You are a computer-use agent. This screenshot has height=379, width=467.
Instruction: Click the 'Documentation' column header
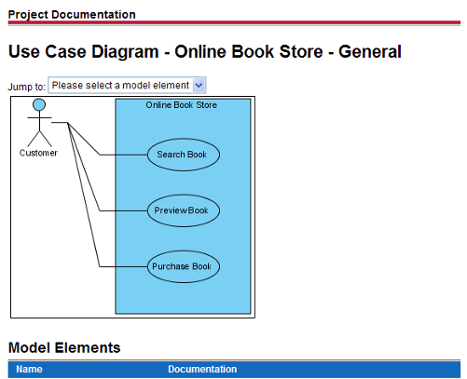pyautogui.click(x=202, y=369)
